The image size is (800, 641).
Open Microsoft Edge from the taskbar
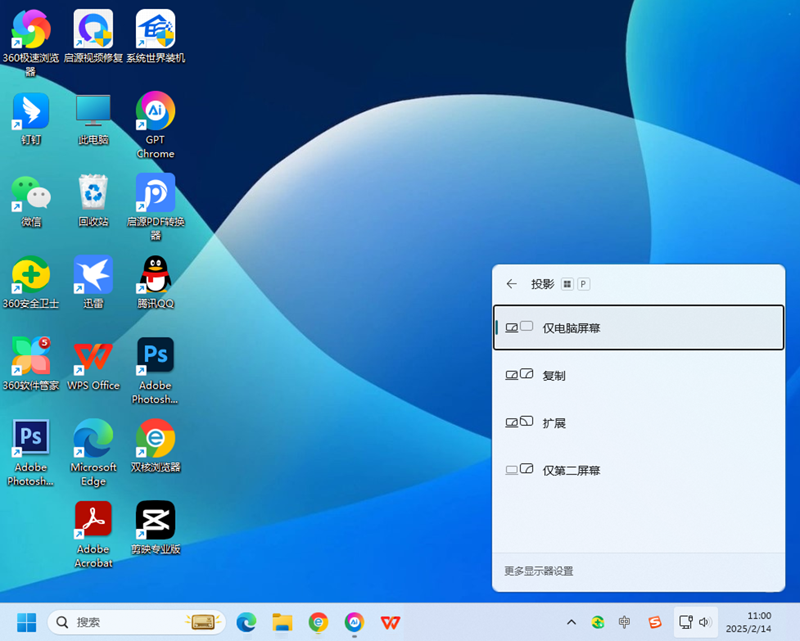[246, 622]
